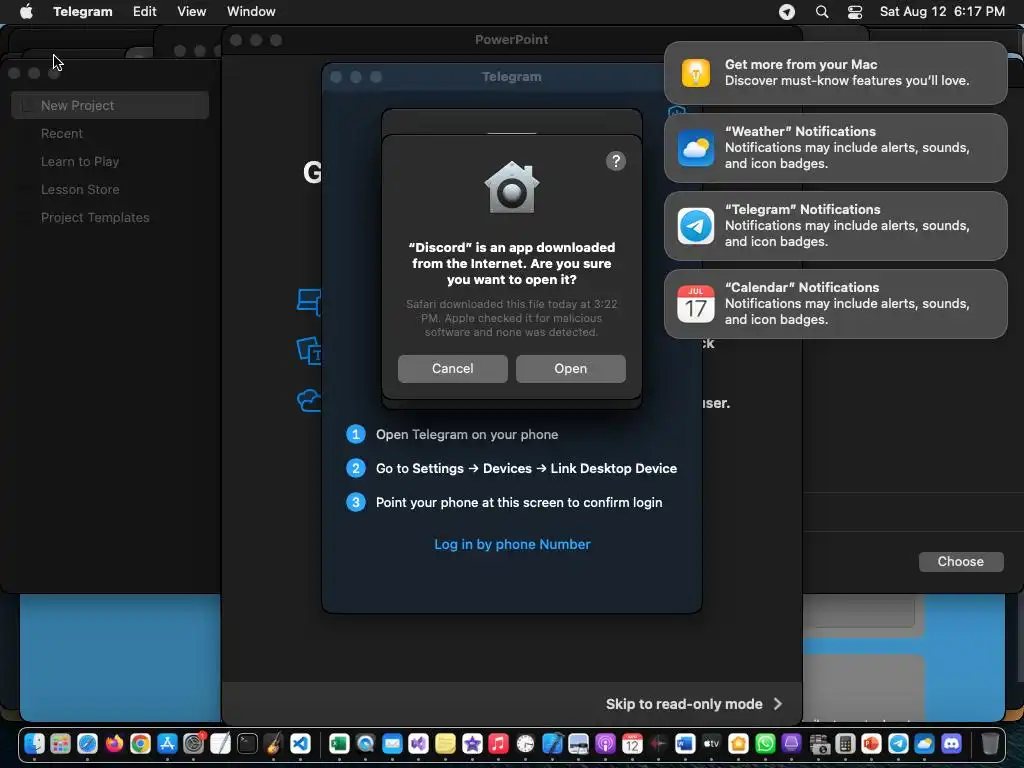The width and height of the screenshot is (1024, 768).
Task: Select Recent in the sidebar
Action: [61, 133]
